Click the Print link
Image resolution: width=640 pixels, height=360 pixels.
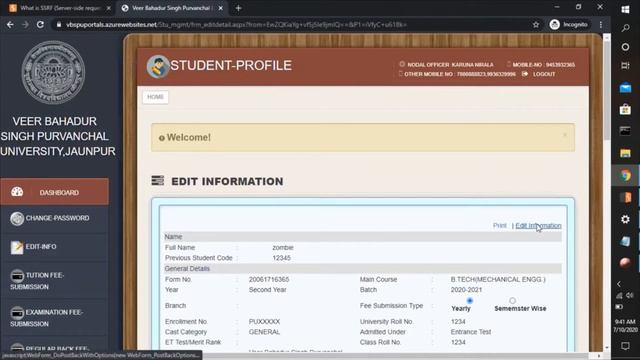pos(499,225)
